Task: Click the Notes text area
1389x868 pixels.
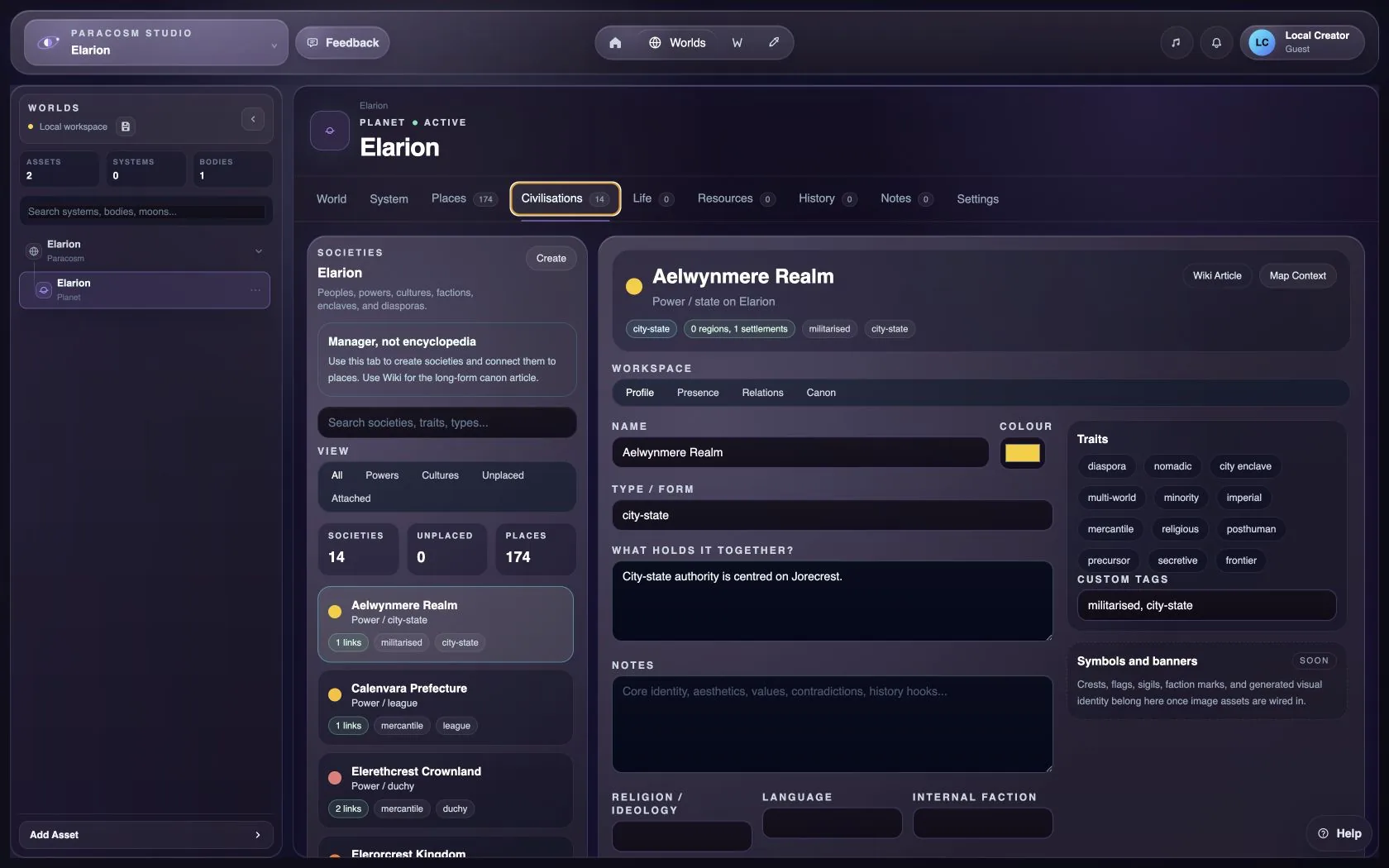Action: tap(832, 724)
